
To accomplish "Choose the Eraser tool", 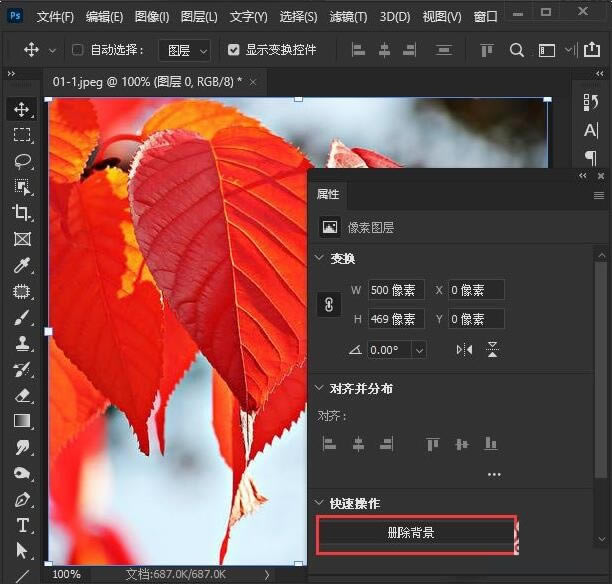I will [22, 395].
